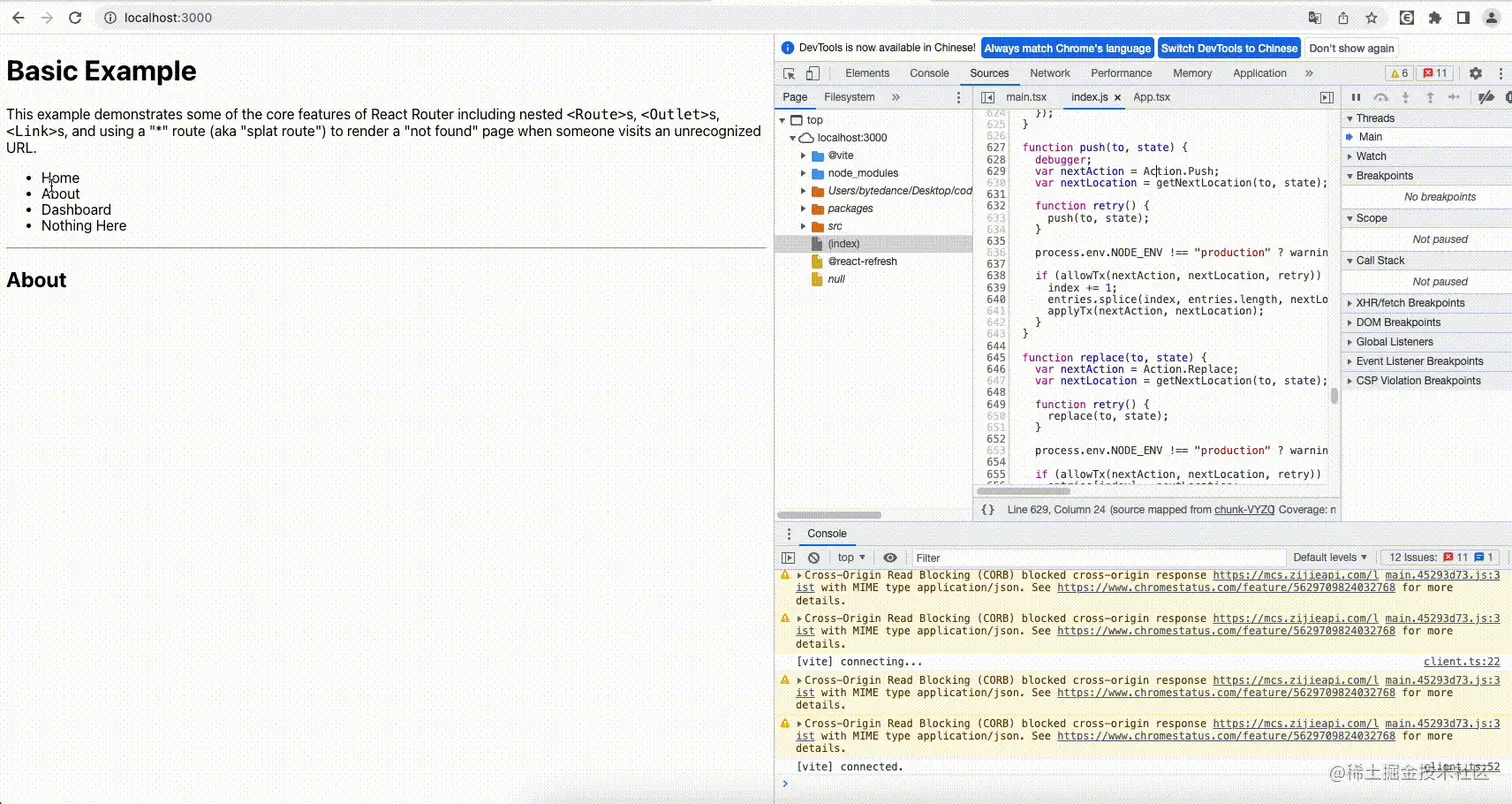The image size is (1512, 804).
Task: Pause script execution
Action: pyautogui.click(x=1356, y=97)
